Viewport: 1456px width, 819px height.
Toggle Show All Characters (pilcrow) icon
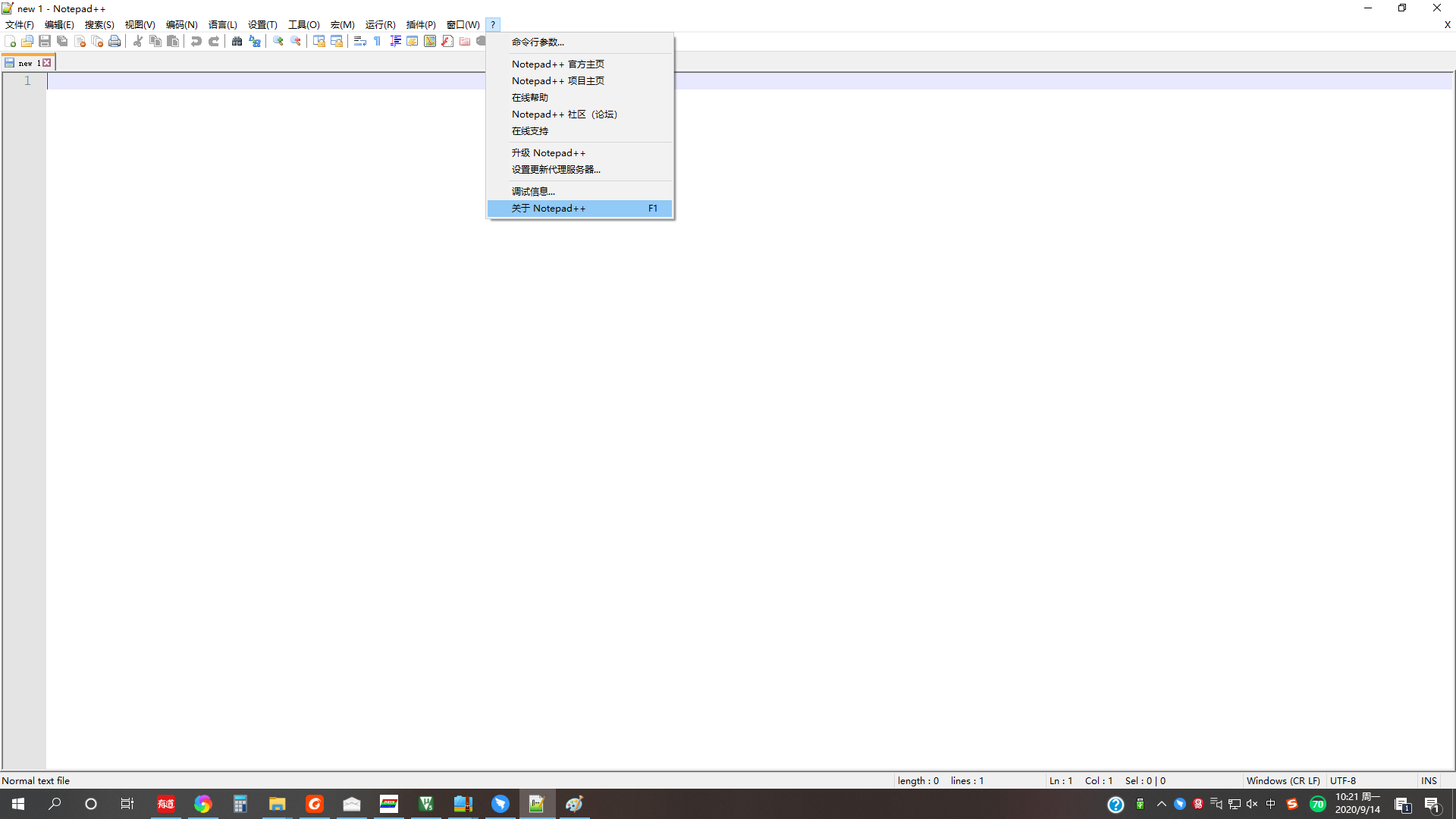click(x=377, y=42)
